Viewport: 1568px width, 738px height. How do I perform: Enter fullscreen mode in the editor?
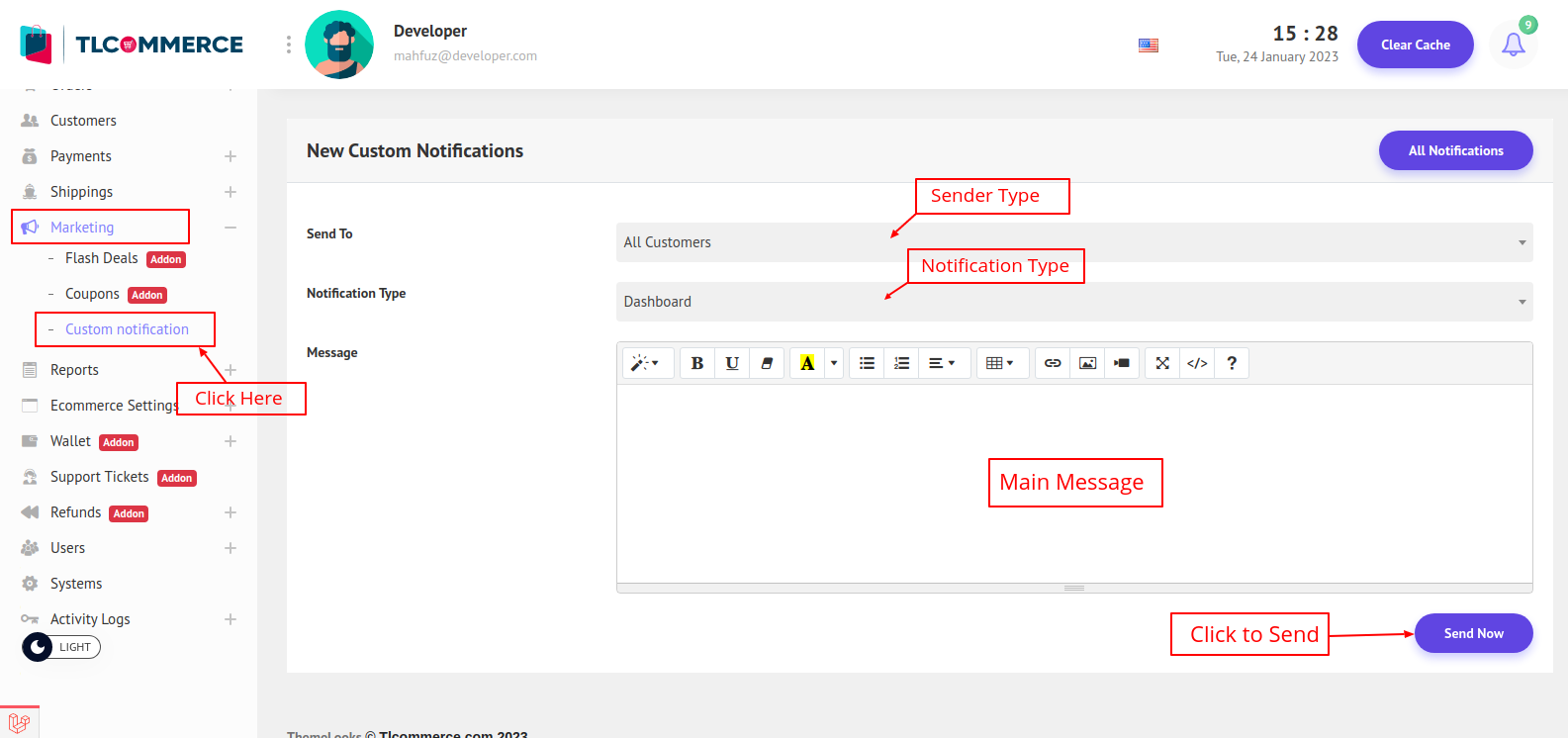[x=1162, y=363]
